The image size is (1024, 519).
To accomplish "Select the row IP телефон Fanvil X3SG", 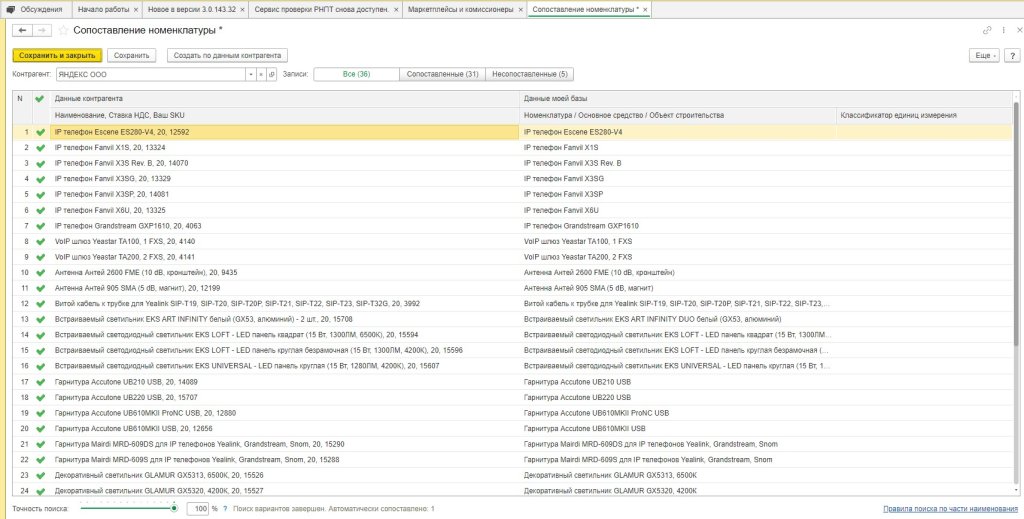I will coord(112,178).
